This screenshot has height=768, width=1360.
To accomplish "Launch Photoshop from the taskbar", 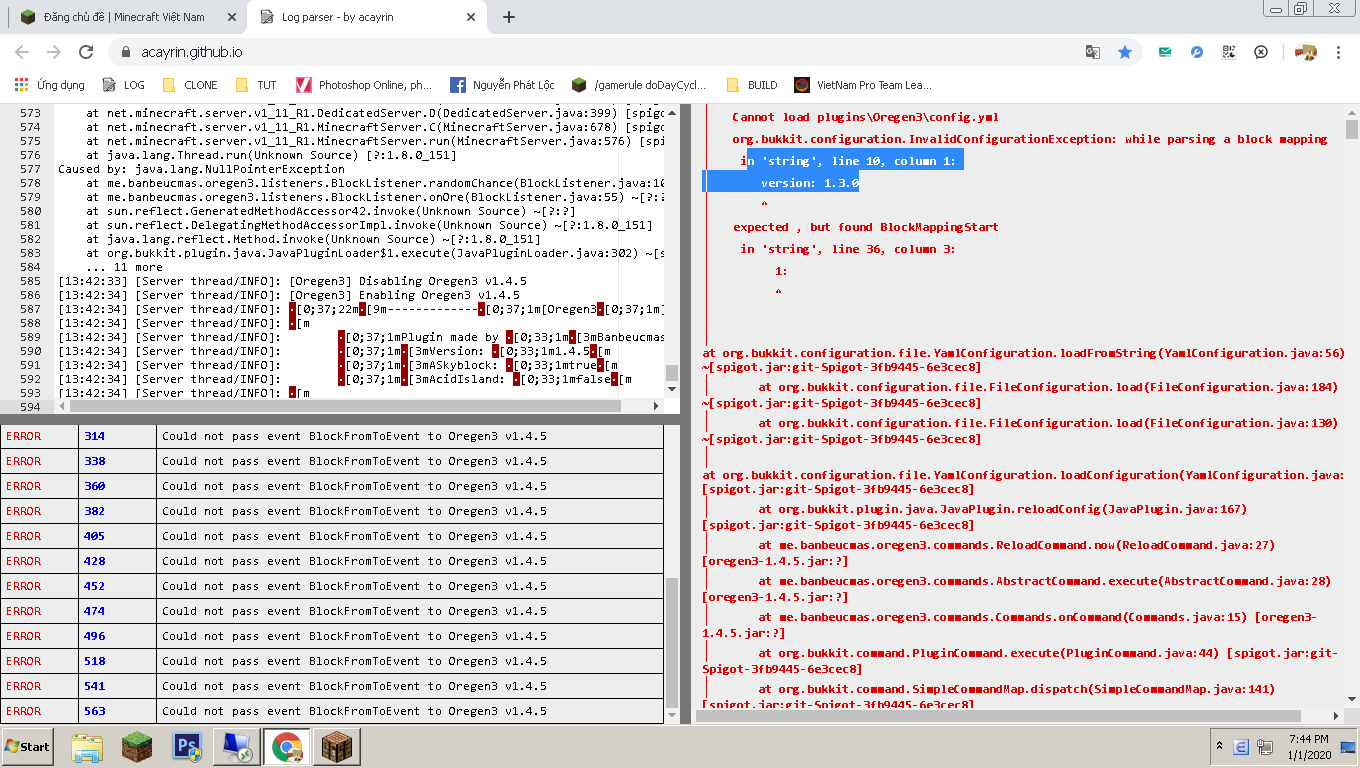I will coord(187,746).
